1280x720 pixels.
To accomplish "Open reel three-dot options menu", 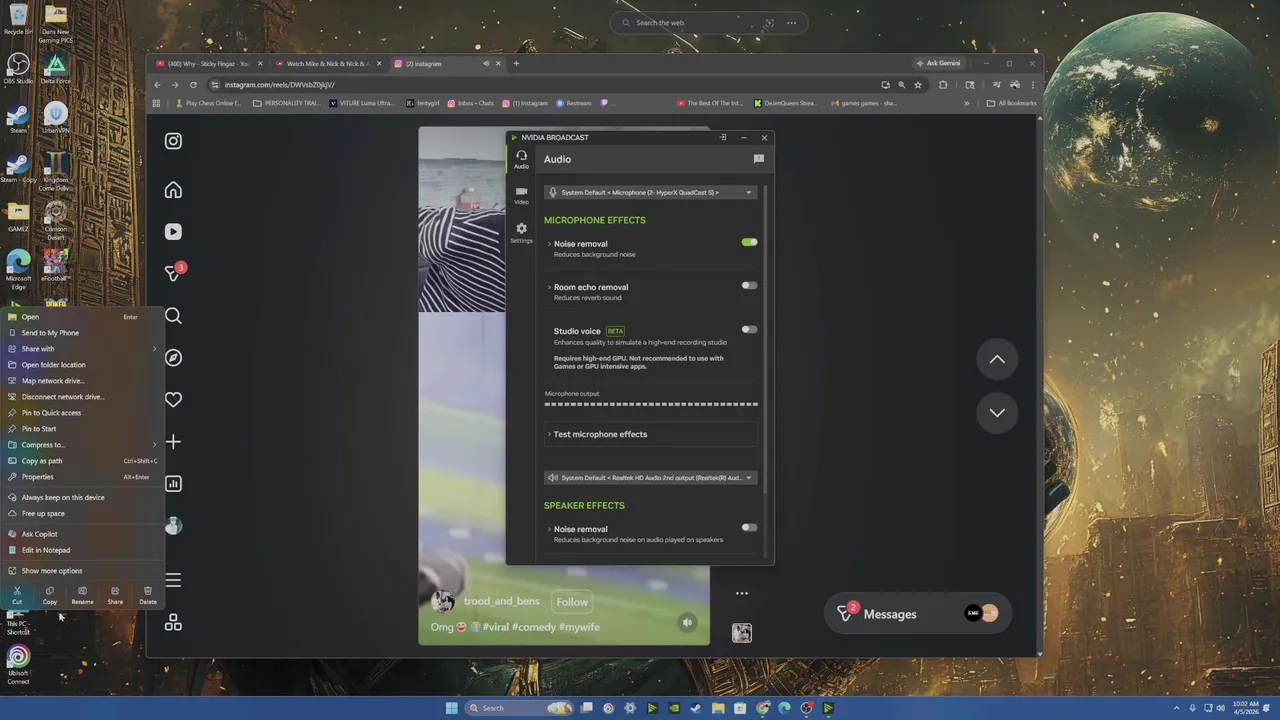I will (742, 593).
